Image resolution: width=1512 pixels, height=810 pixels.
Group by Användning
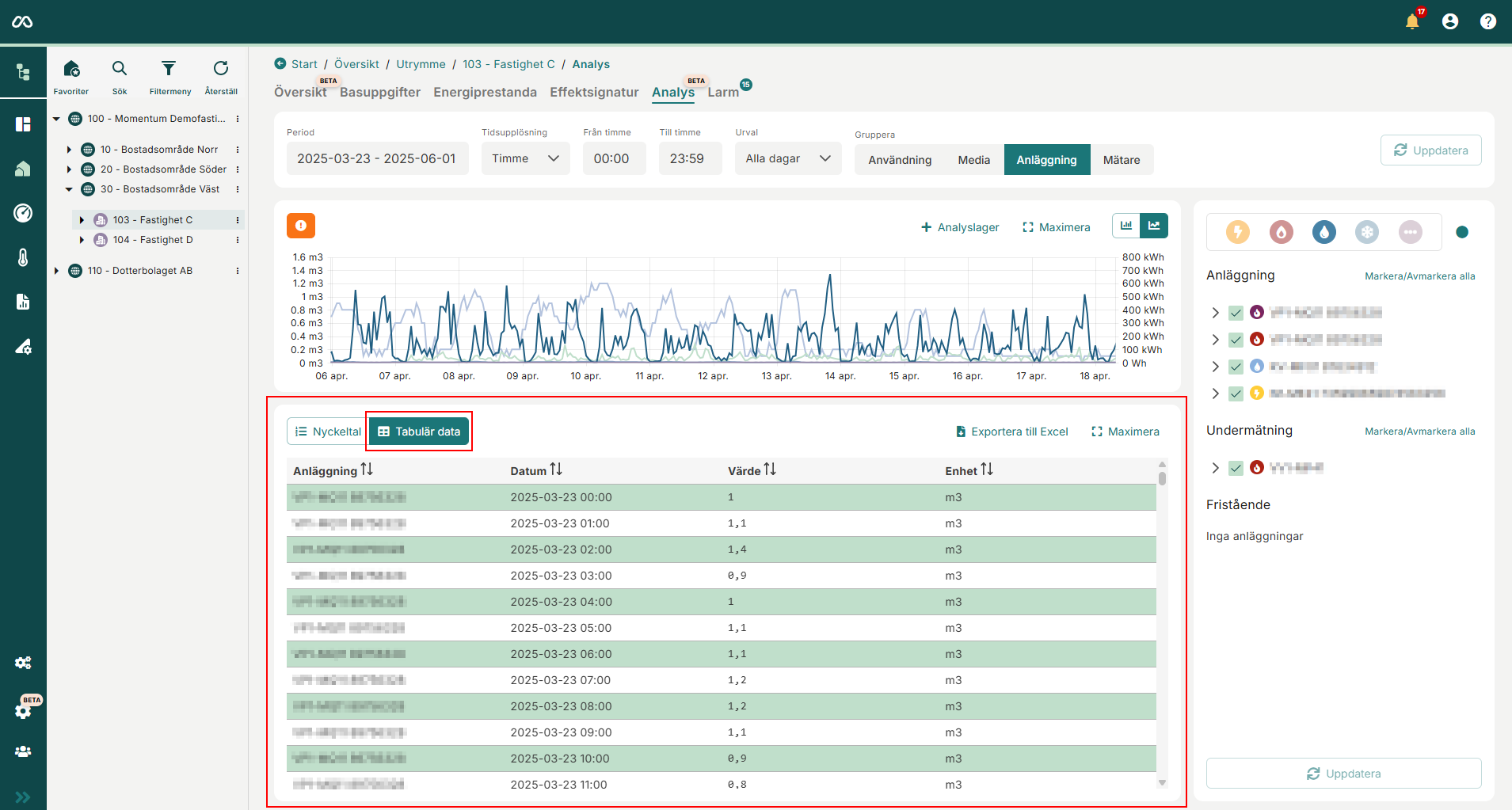[x=900, y=160]
